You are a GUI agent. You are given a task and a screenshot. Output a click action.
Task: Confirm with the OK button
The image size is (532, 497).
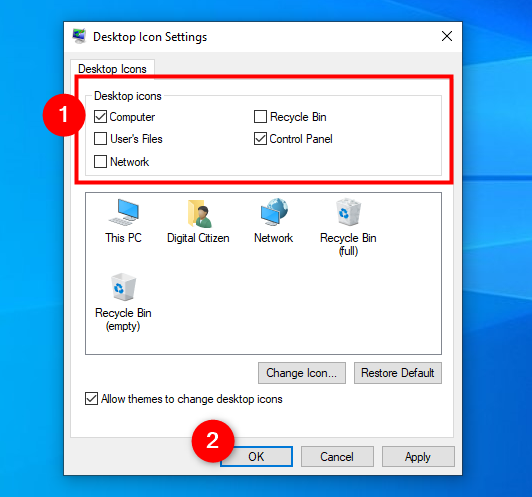(x=256, y=457)
